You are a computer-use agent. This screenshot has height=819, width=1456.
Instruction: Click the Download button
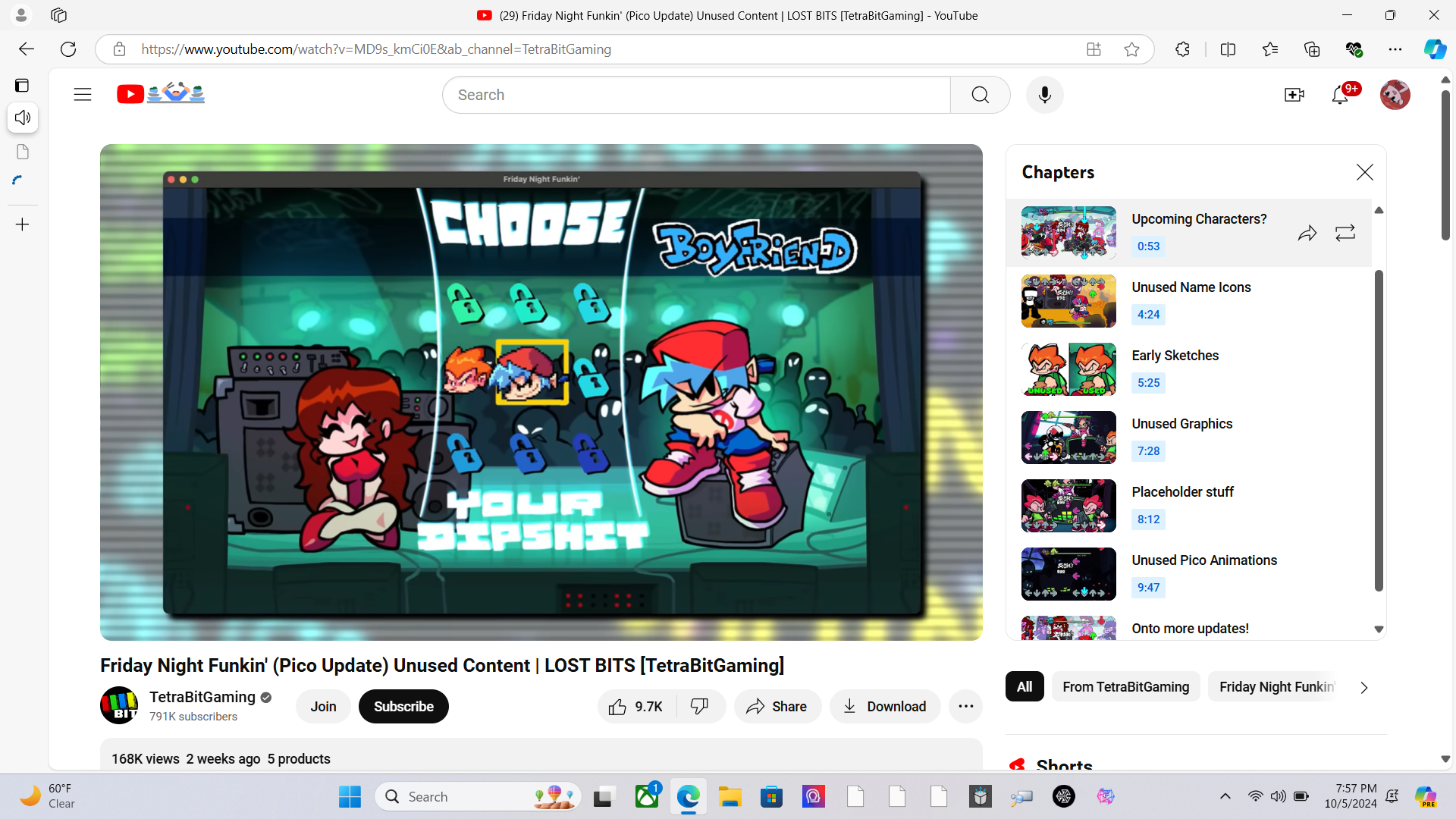[x=884, y=706]
